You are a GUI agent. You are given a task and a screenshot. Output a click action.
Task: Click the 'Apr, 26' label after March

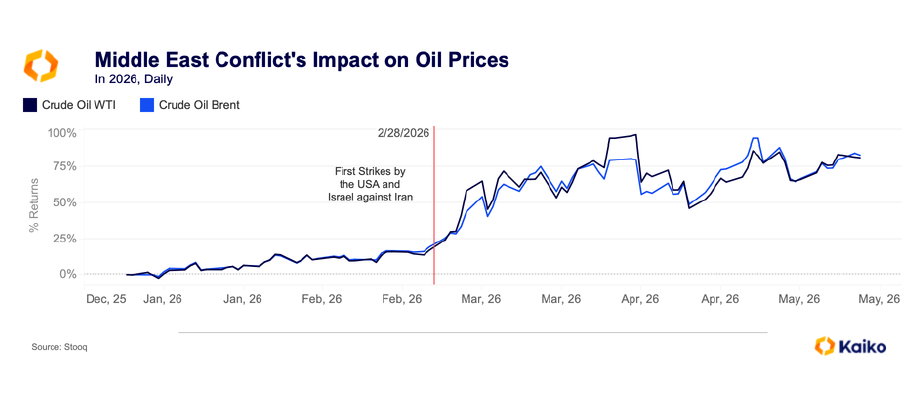(x=641, y=299)
